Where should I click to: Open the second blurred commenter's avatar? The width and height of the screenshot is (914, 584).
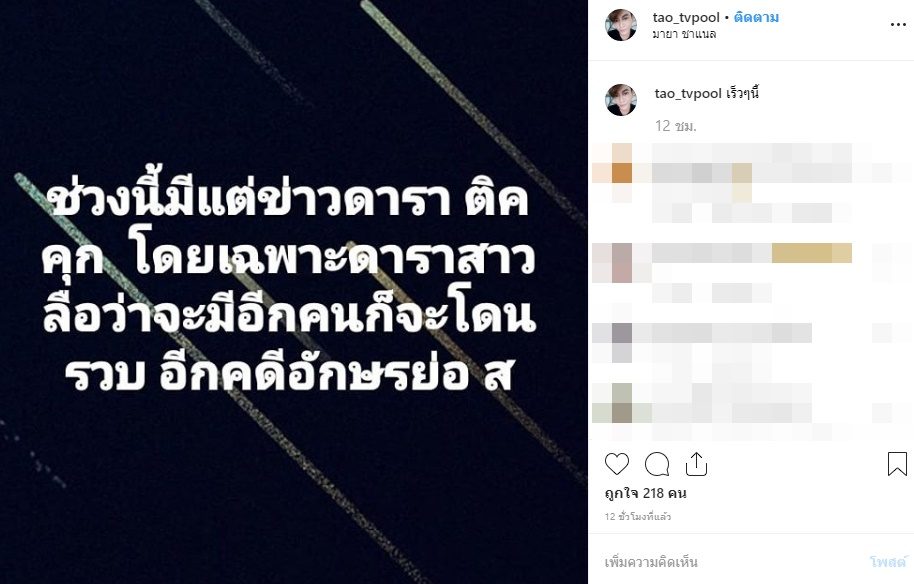(x=622, y=263)
